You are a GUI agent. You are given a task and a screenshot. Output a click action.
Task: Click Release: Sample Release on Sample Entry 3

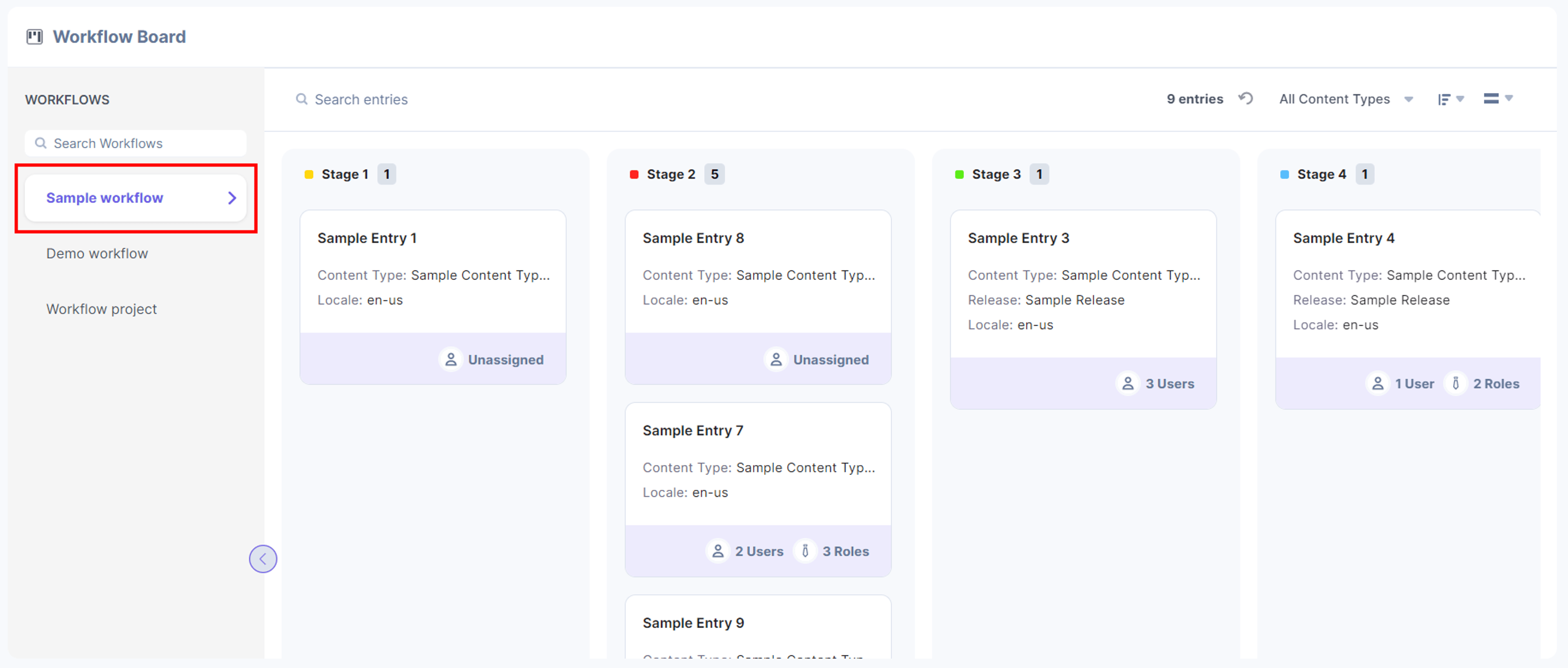(x=1046, y=300)
